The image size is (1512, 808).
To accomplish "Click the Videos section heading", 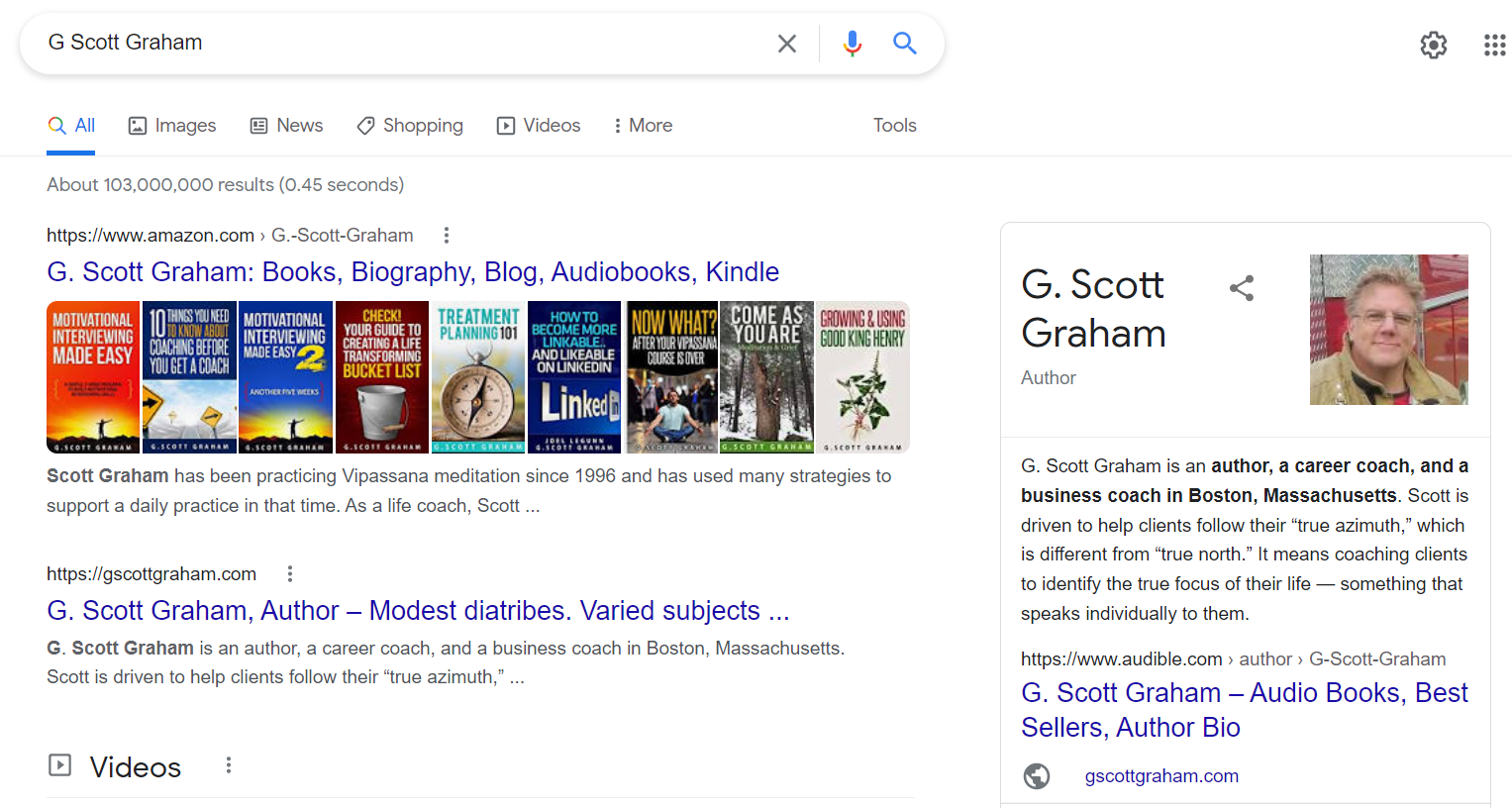I will pos(136,767).
